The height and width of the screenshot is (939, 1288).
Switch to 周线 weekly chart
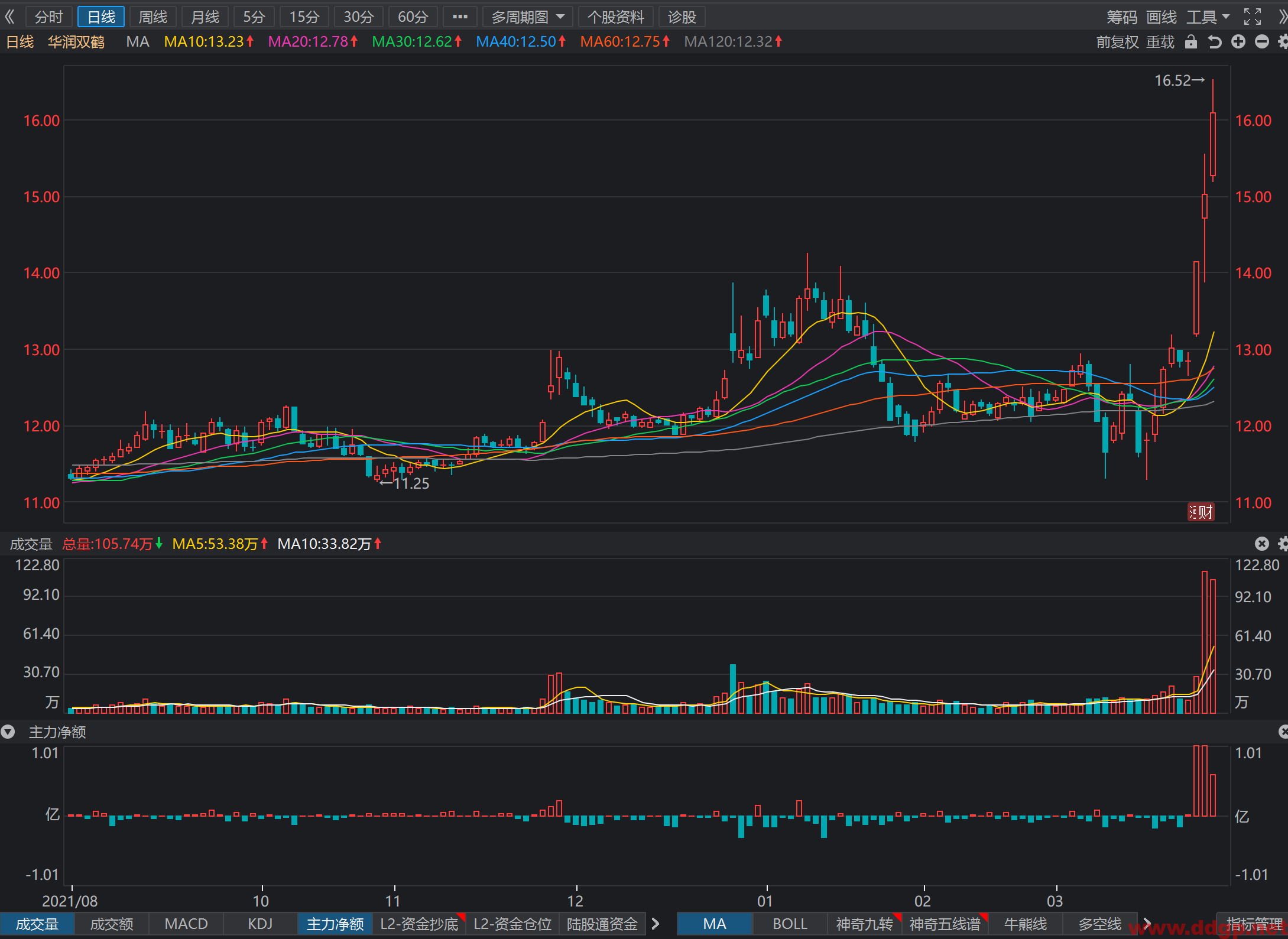(x=153, y=17)
